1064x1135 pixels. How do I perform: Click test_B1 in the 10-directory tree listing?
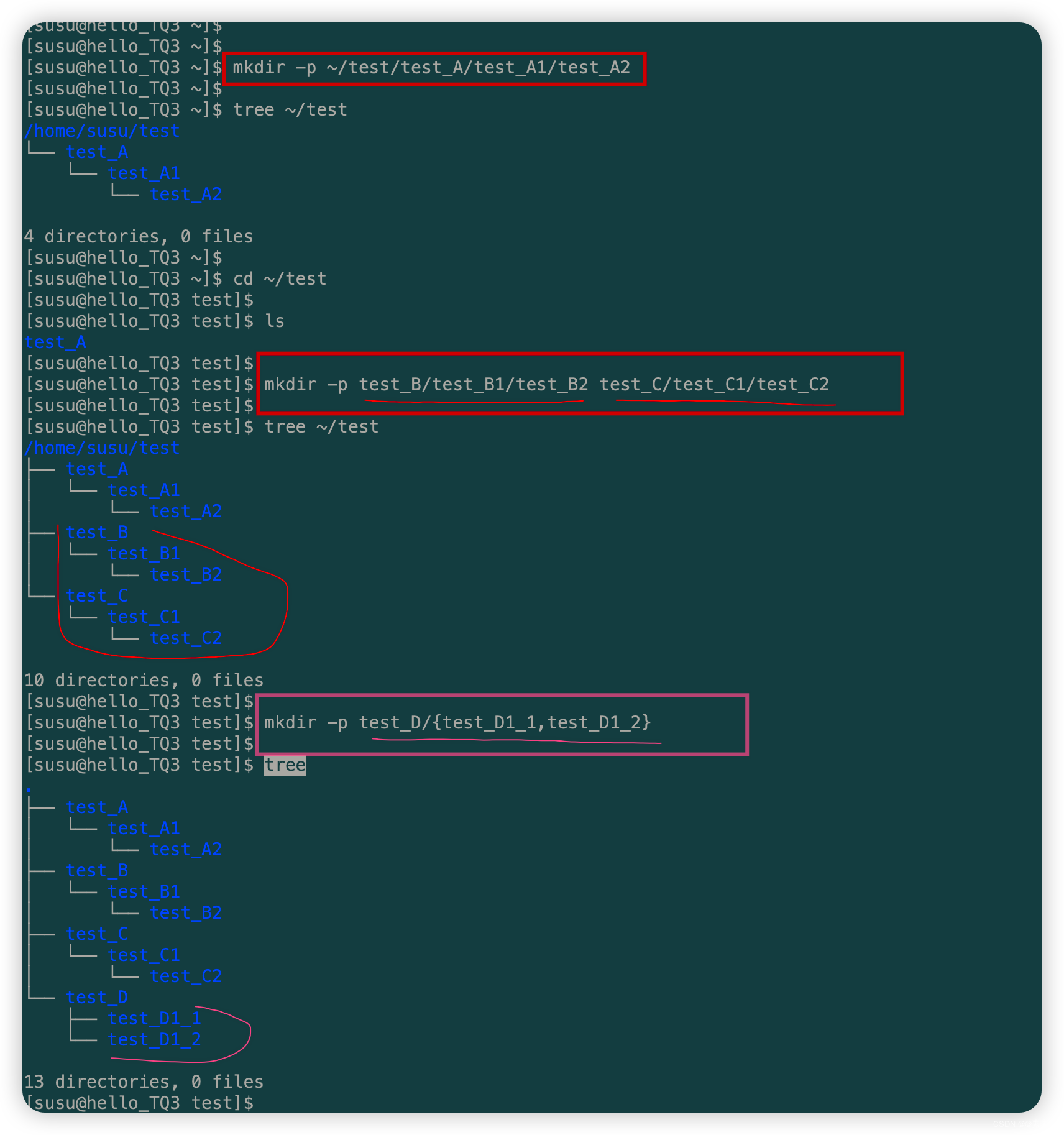pos(144,554)
